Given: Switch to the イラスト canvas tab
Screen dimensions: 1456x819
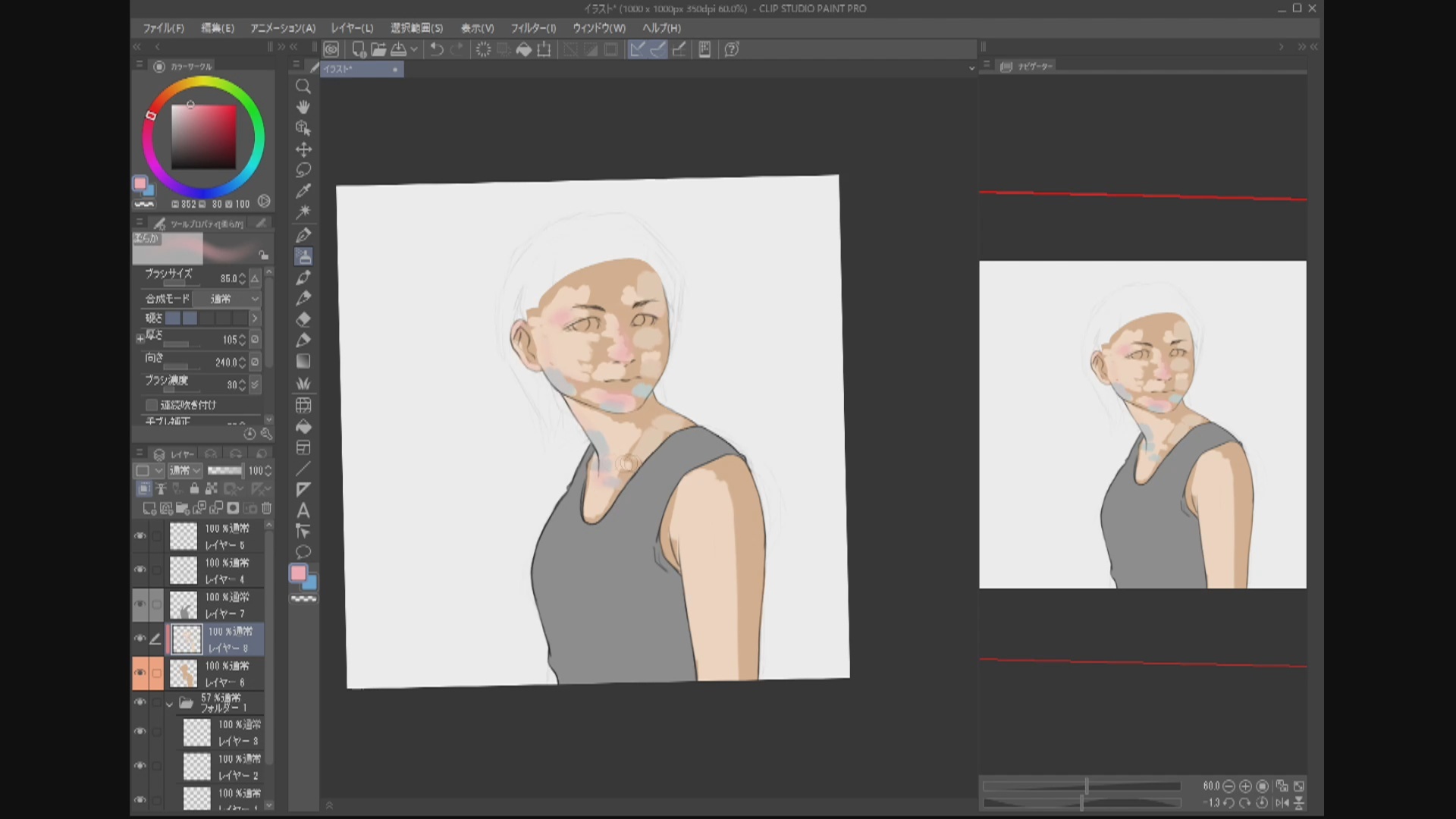Looking at the screenshot, I should pyautogui.click(x=356, y=69).
